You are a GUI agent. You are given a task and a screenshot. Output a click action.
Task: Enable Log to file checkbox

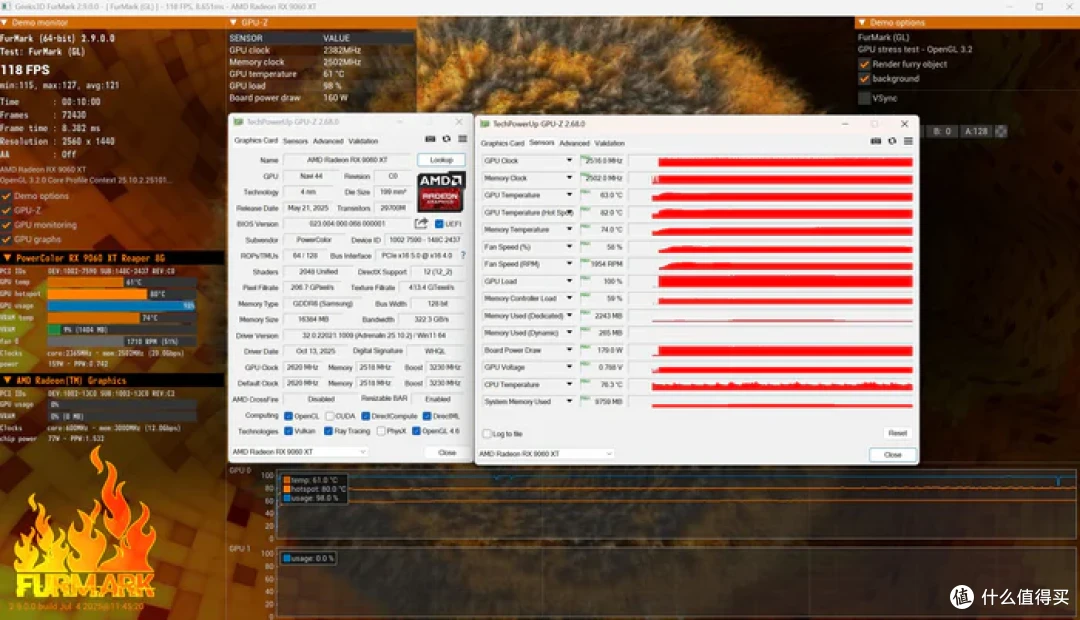487,434
